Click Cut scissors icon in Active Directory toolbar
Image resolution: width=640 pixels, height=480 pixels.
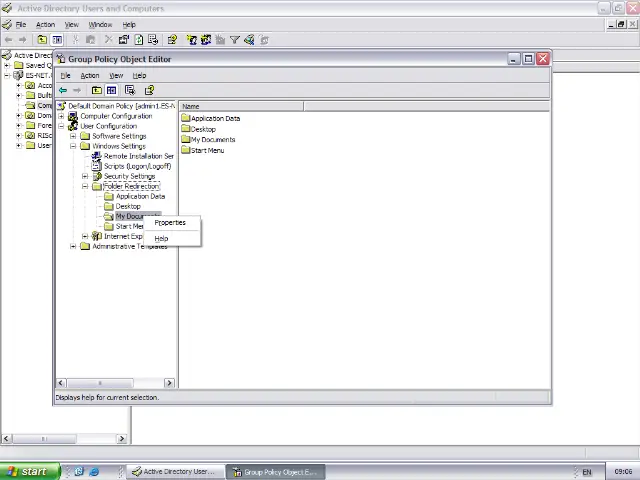coord(76,40)
